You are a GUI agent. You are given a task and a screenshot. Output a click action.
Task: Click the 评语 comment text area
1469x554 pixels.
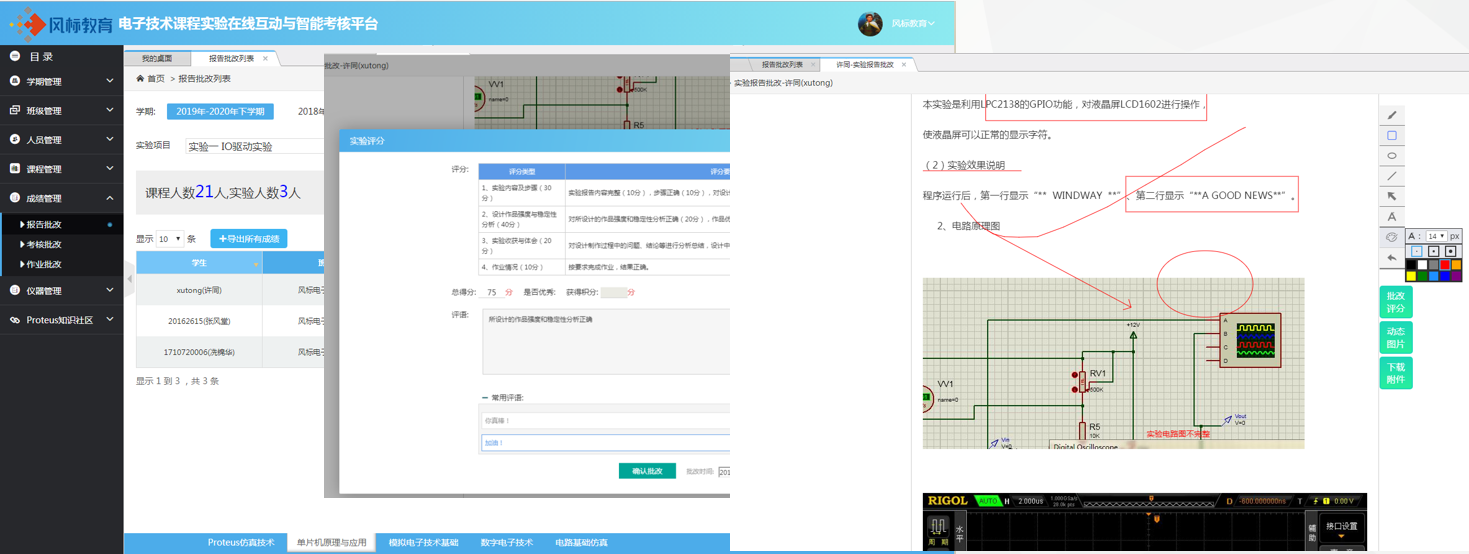coord(605,340)
